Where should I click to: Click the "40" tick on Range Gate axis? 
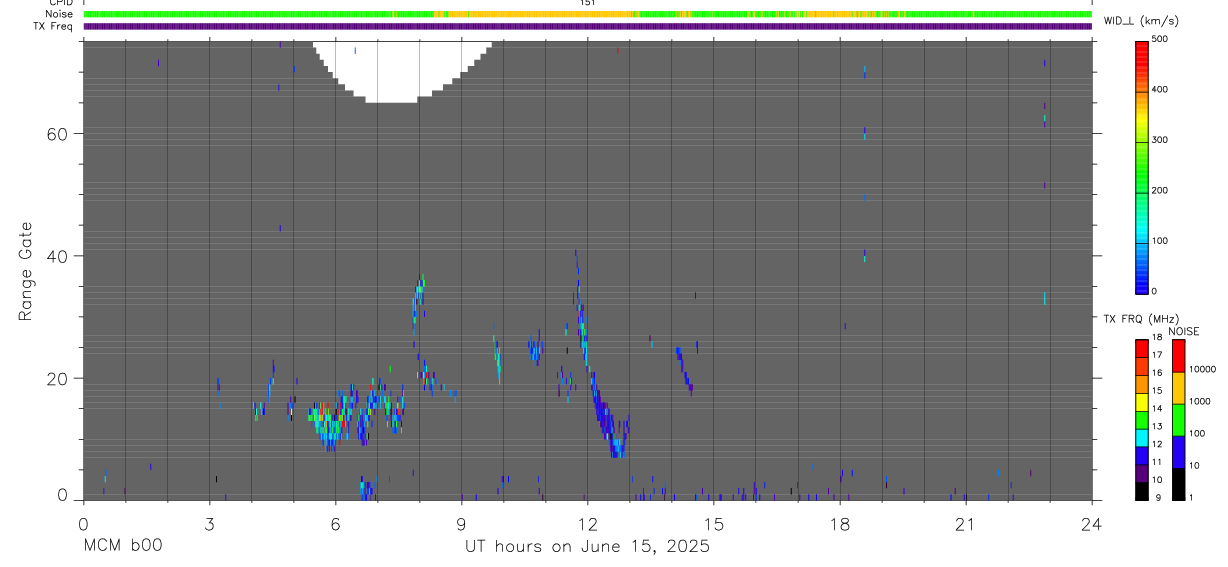tap(57, 256)
